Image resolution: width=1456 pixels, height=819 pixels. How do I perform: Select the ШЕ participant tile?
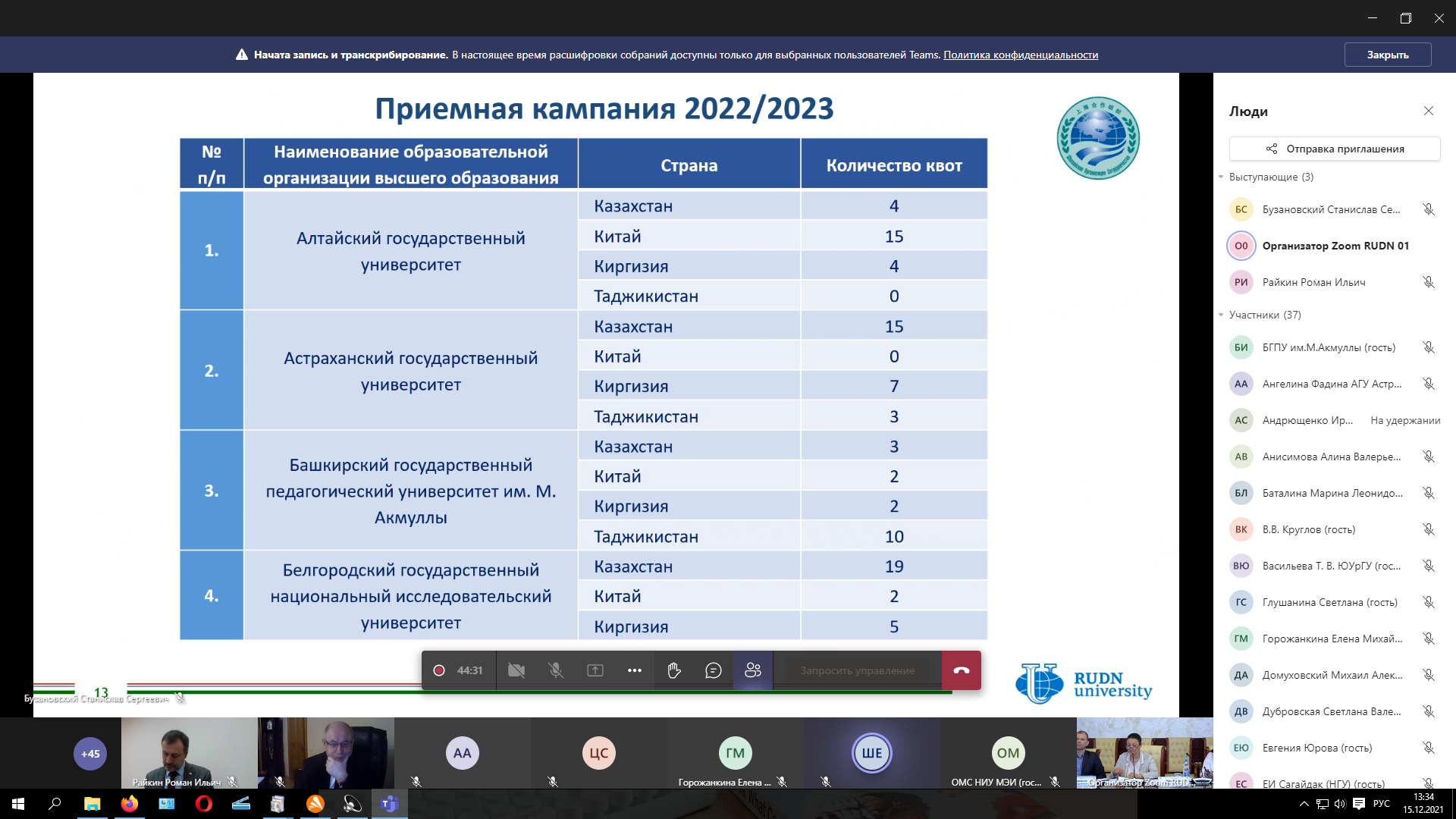tap(872, 753)
